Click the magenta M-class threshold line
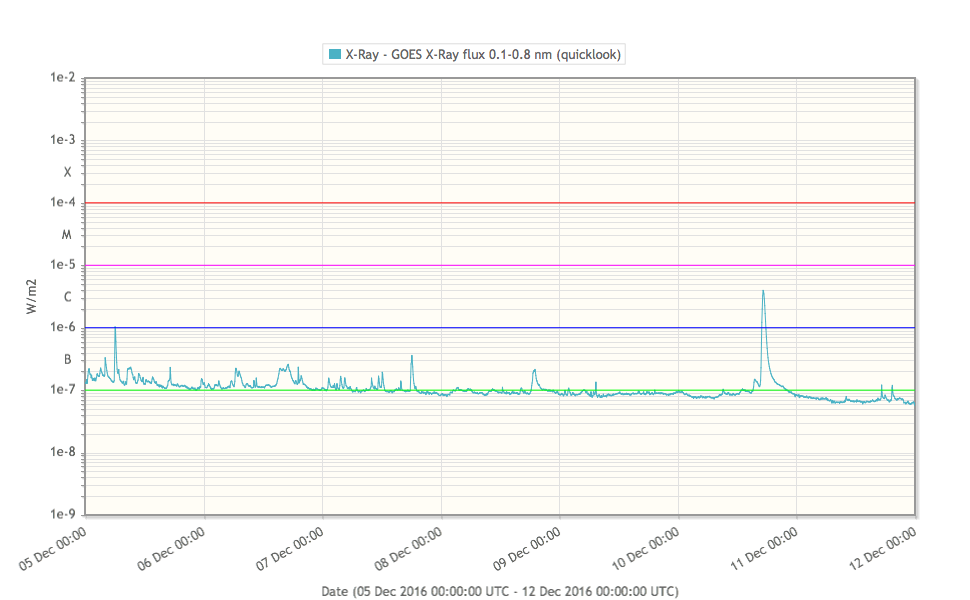Image resolution: width=970 pixels, height=600 pixels. (x=500, y=265)
